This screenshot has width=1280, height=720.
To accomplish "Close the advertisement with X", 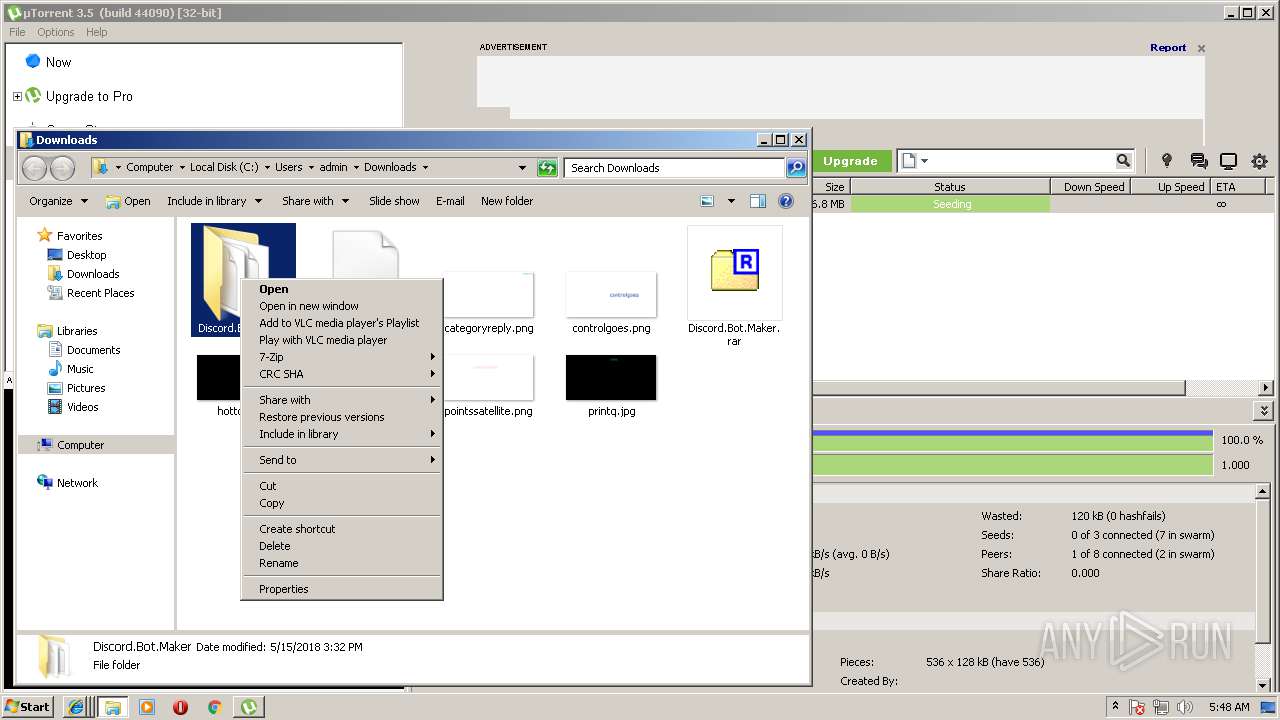I will pos(1201,48).
